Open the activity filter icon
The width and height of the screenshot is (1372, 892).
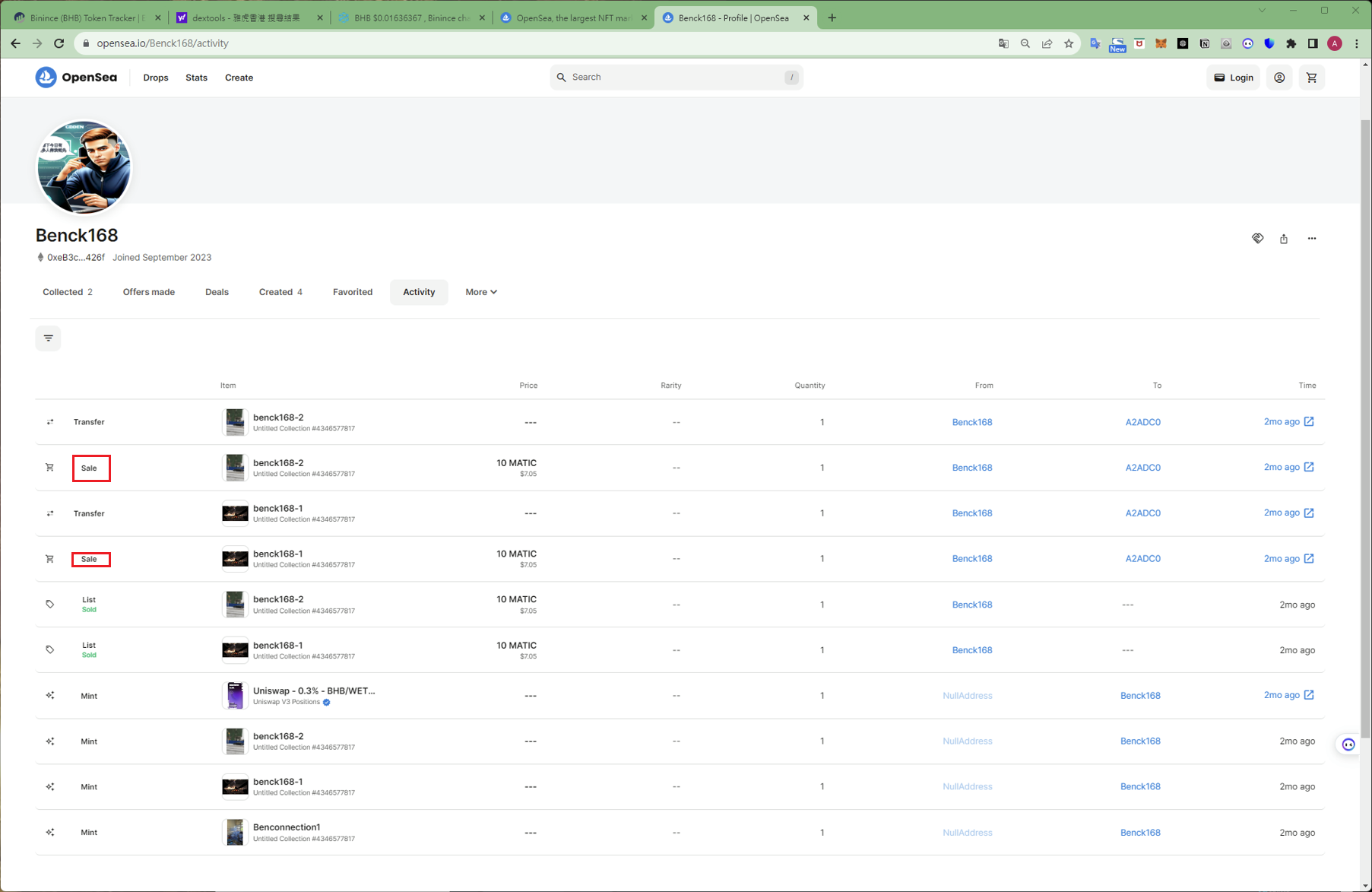[48, 338]
